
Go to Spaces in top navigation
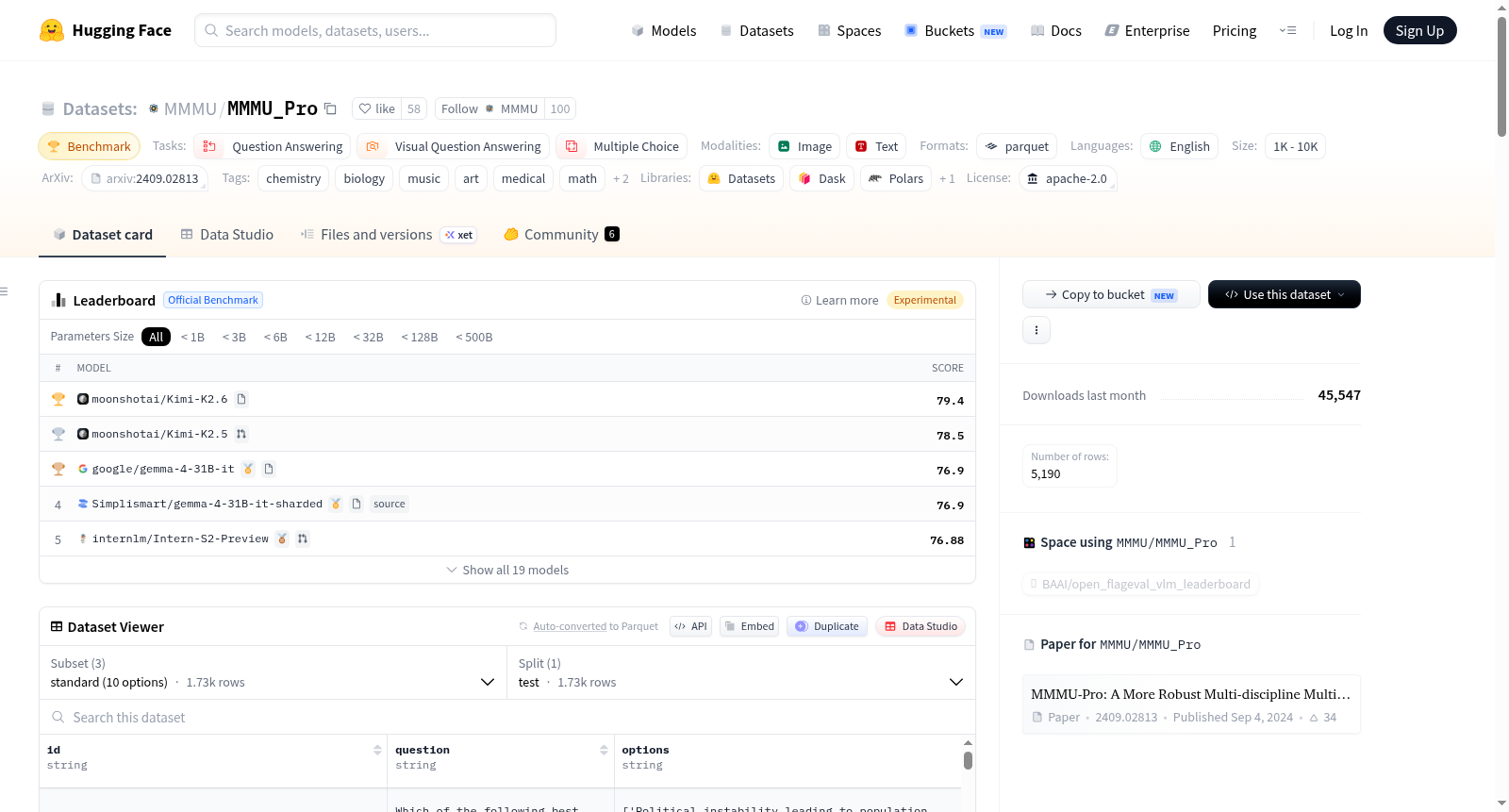coord(850,30)
